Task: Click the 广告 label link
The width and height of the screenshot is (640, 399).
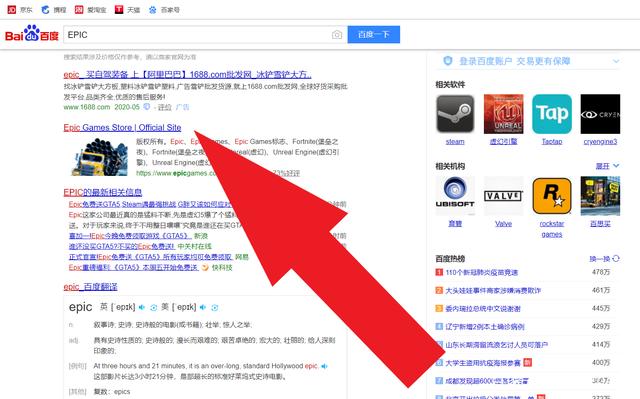Action: click(x=182, y=107)
